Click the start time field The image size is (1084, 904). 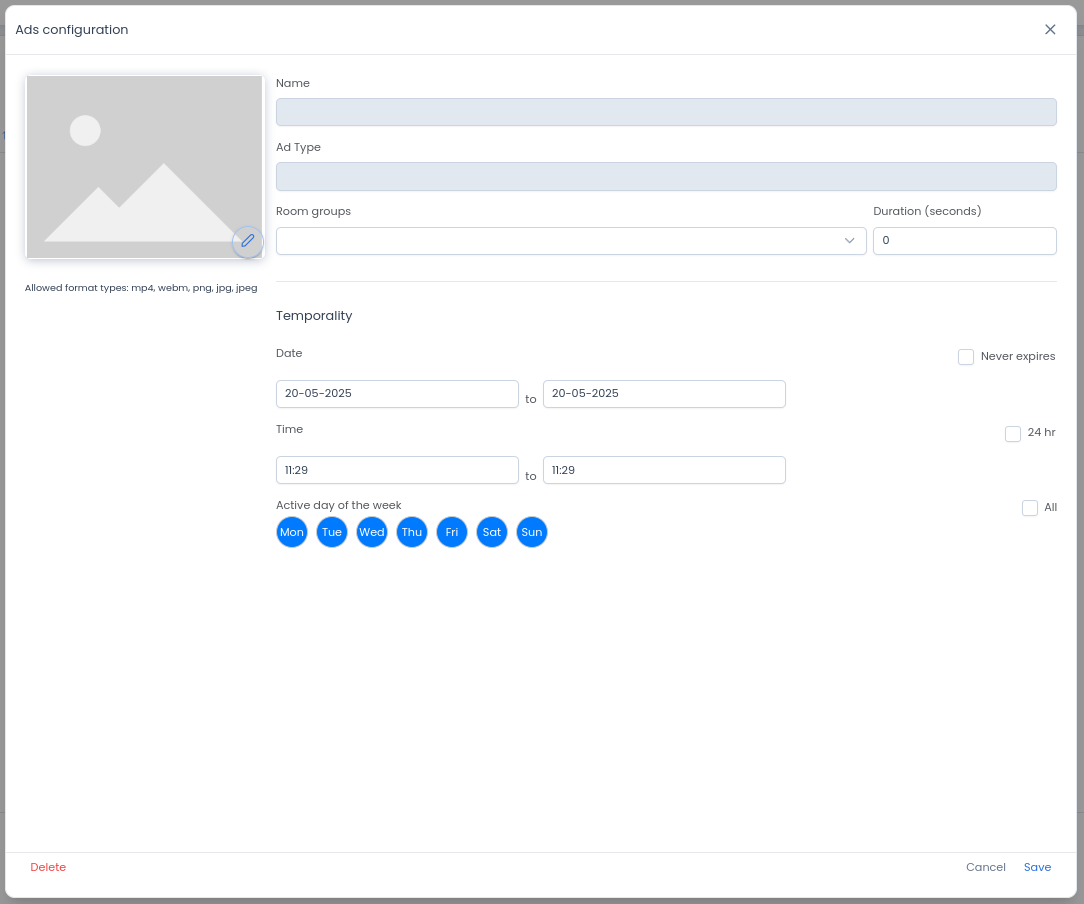point(398,470)
